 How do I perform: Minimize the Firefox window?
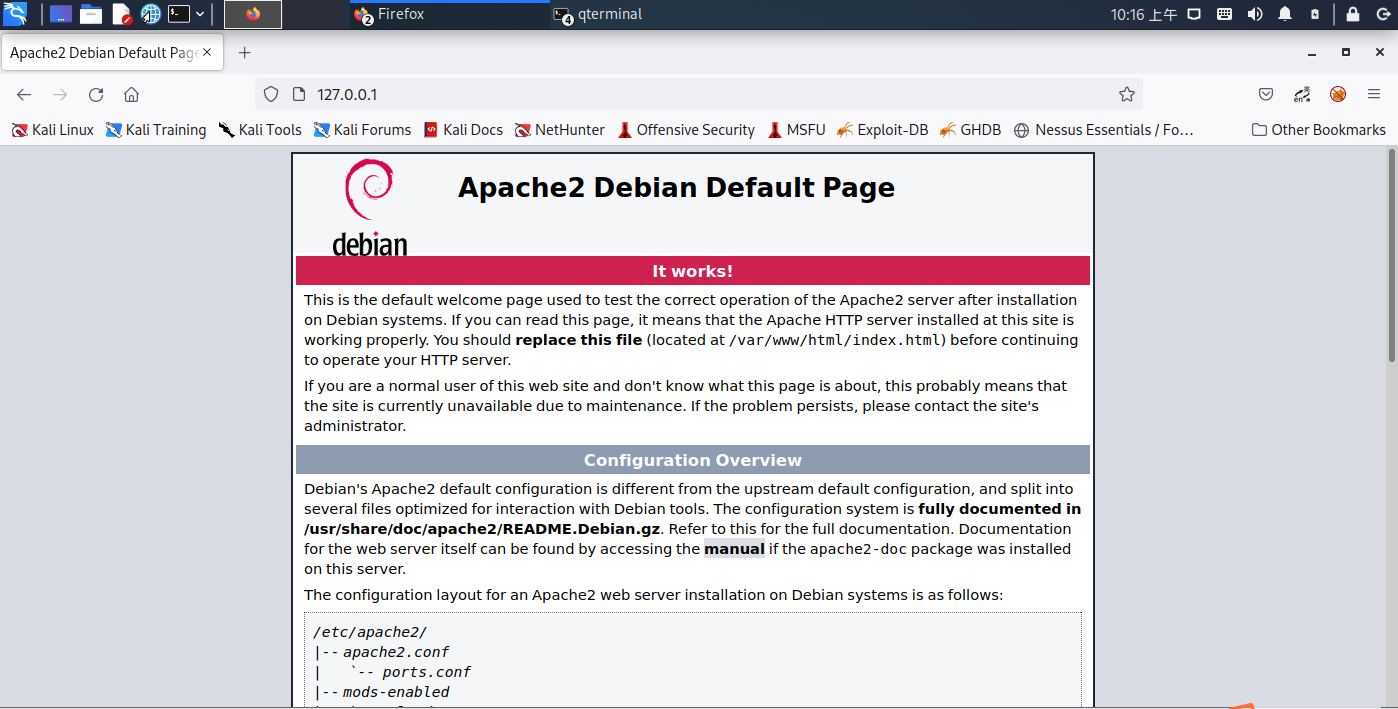point(1312,52)
